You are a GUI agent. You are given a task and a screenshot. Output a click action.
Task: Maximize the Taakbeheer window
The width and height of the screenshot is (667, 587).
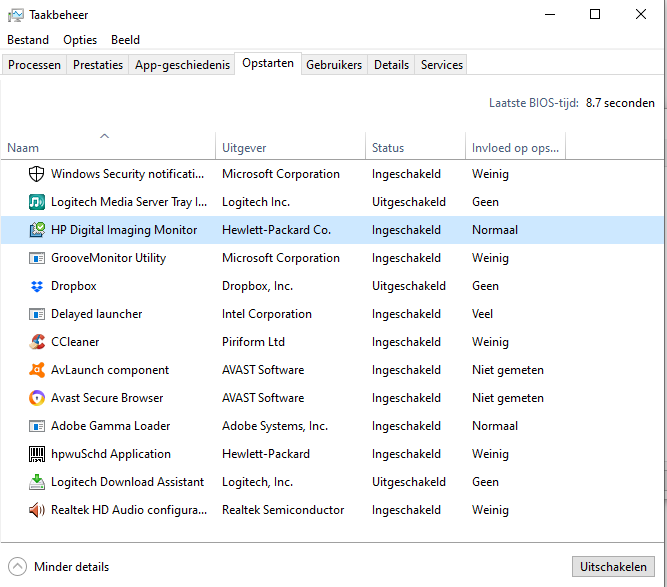pos(595,14)
